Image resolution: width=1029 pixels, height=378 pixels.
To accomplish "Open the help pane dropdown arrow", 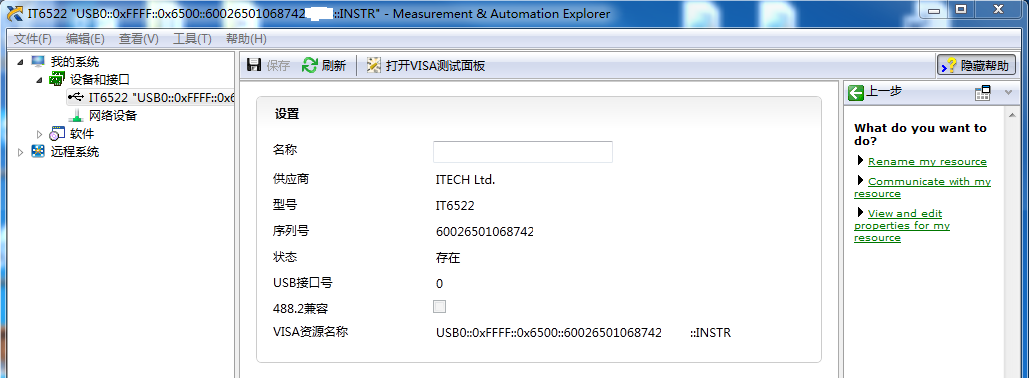I will tap(1009, 93).
